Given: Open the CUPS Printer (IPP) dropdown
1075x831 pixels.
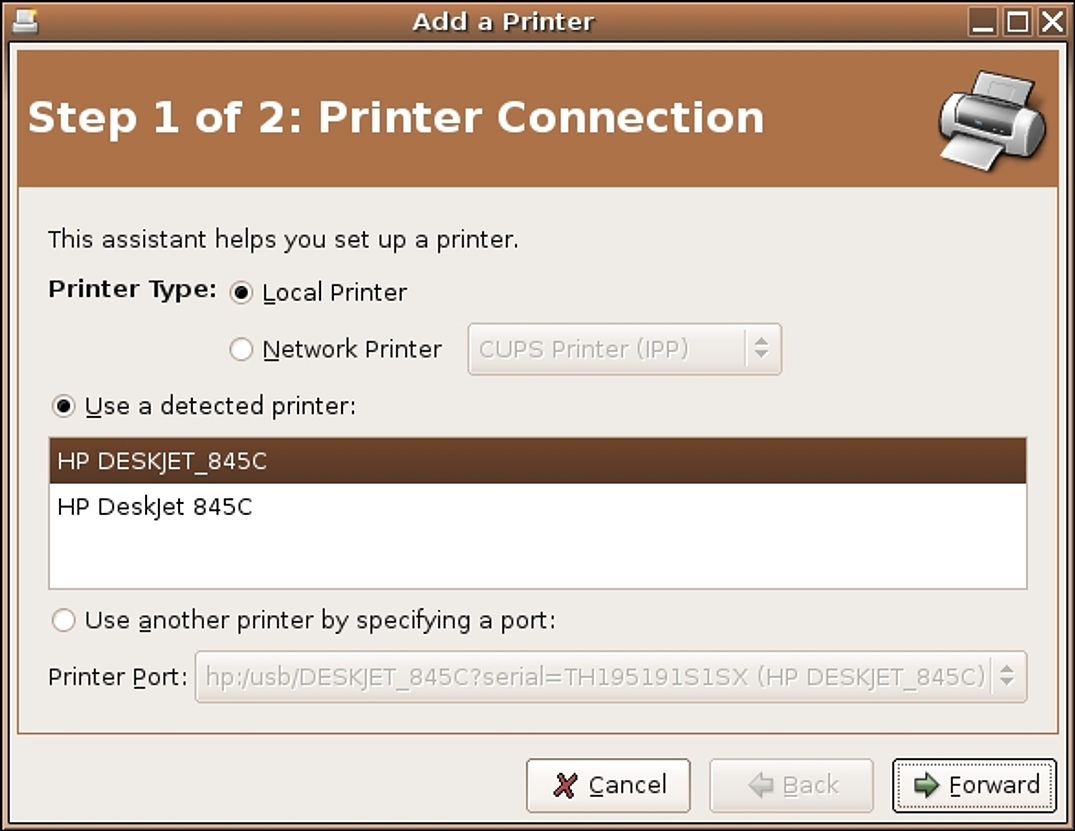Looking at the screenshot, I should [x=625, y=350].
